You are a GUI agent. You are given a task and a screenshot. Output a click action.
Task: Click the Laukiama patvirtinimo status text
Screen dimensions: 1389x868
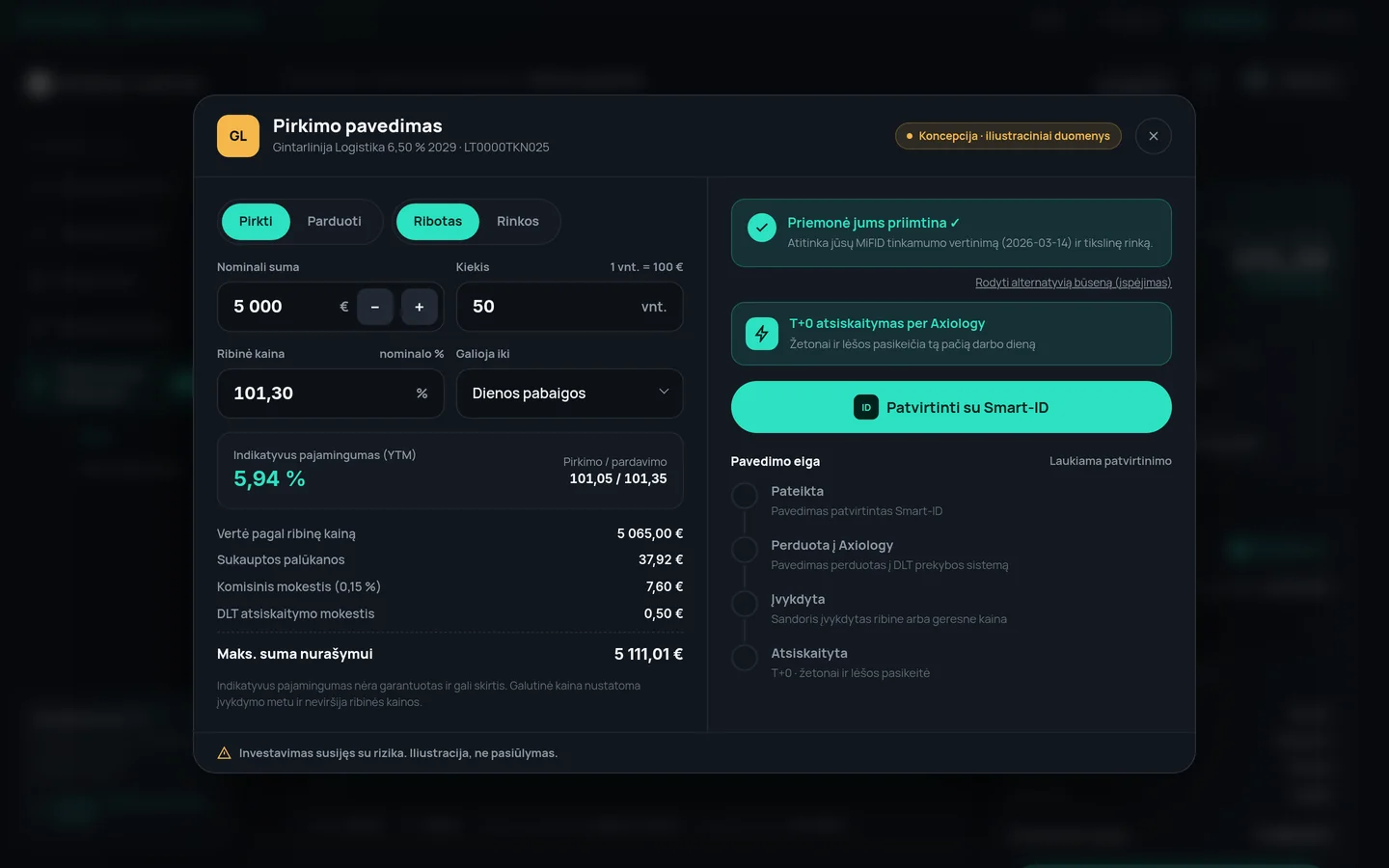(1110, 461)
